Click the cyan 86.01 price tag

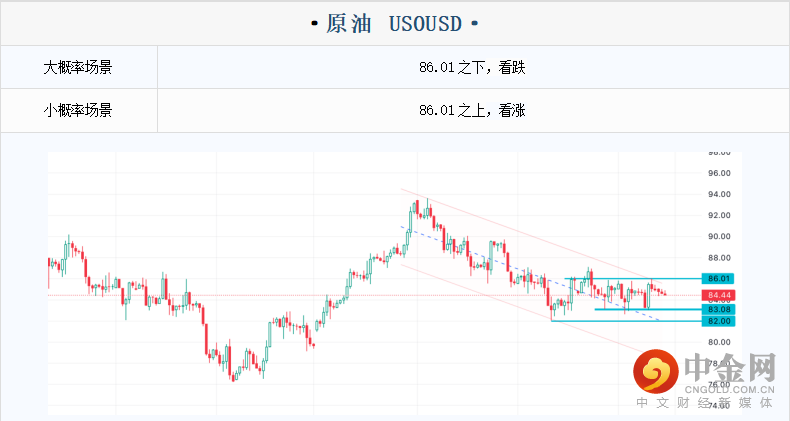(719, 278)
